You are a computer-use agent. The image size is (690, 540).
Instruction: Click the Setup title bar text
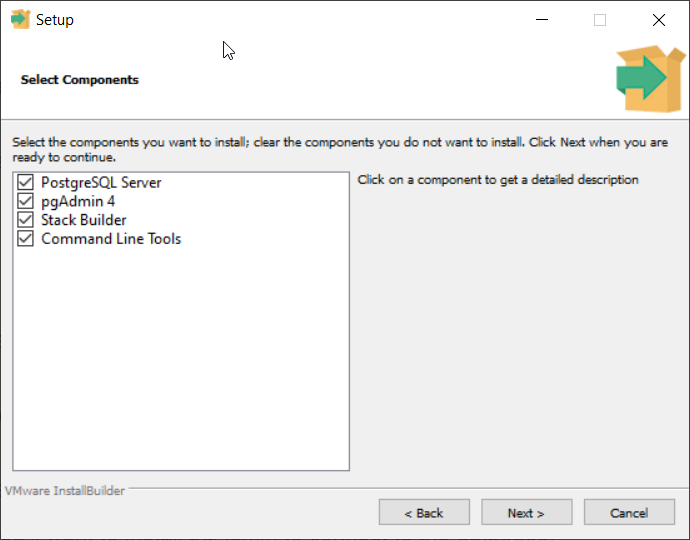(x=55, y=20)
